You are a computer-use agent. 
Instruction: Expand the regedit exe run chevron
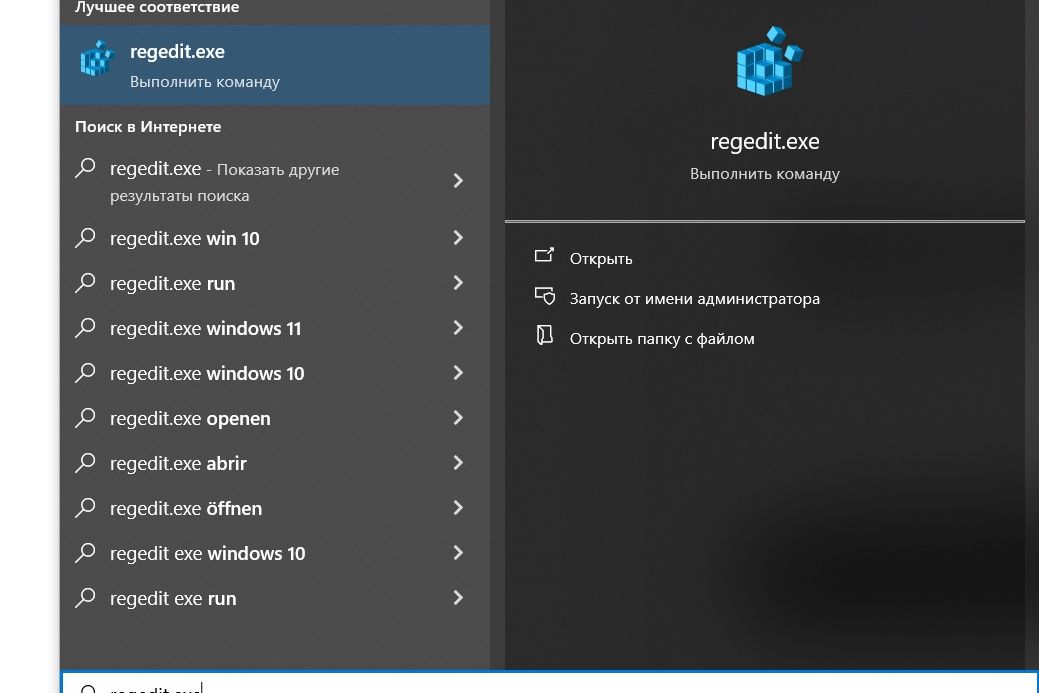coord(458,598)
